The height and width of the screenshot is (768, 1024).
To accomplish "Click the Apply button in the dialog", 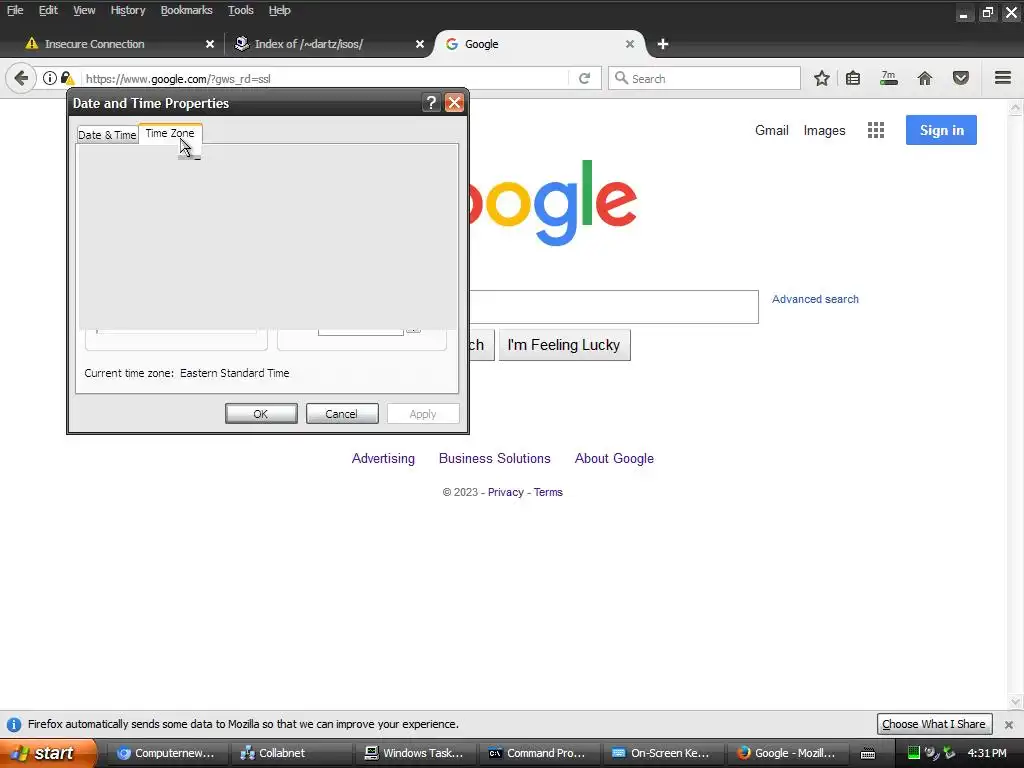I will point(423,413).
